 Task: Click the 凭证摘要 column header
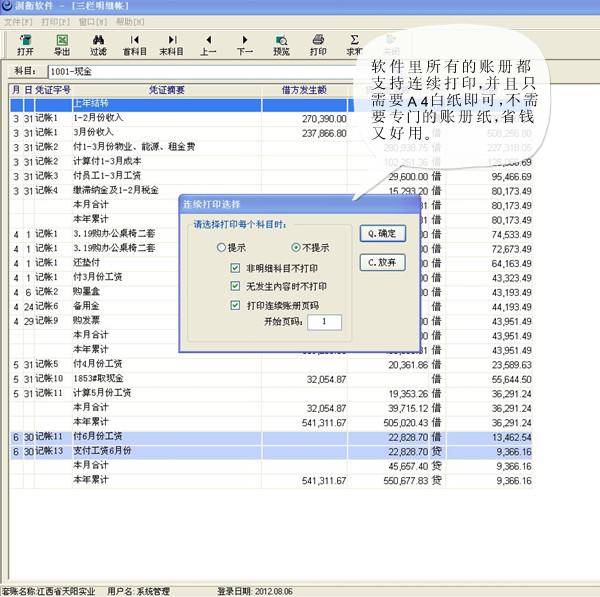pyautogui.click(x=167, y=90)
